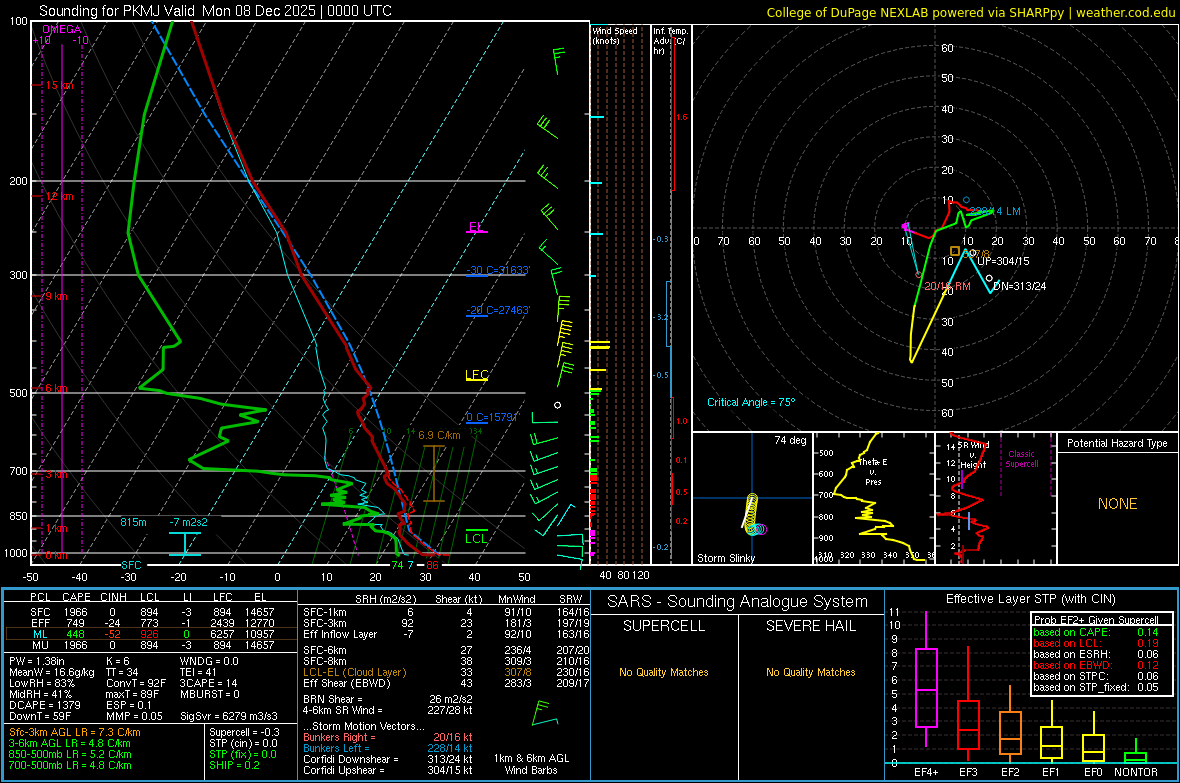The height and width of the screenshot is (783, 1180).
Task: Select the 'Eff Inflow Layer' row
Action: click(446, 634)
